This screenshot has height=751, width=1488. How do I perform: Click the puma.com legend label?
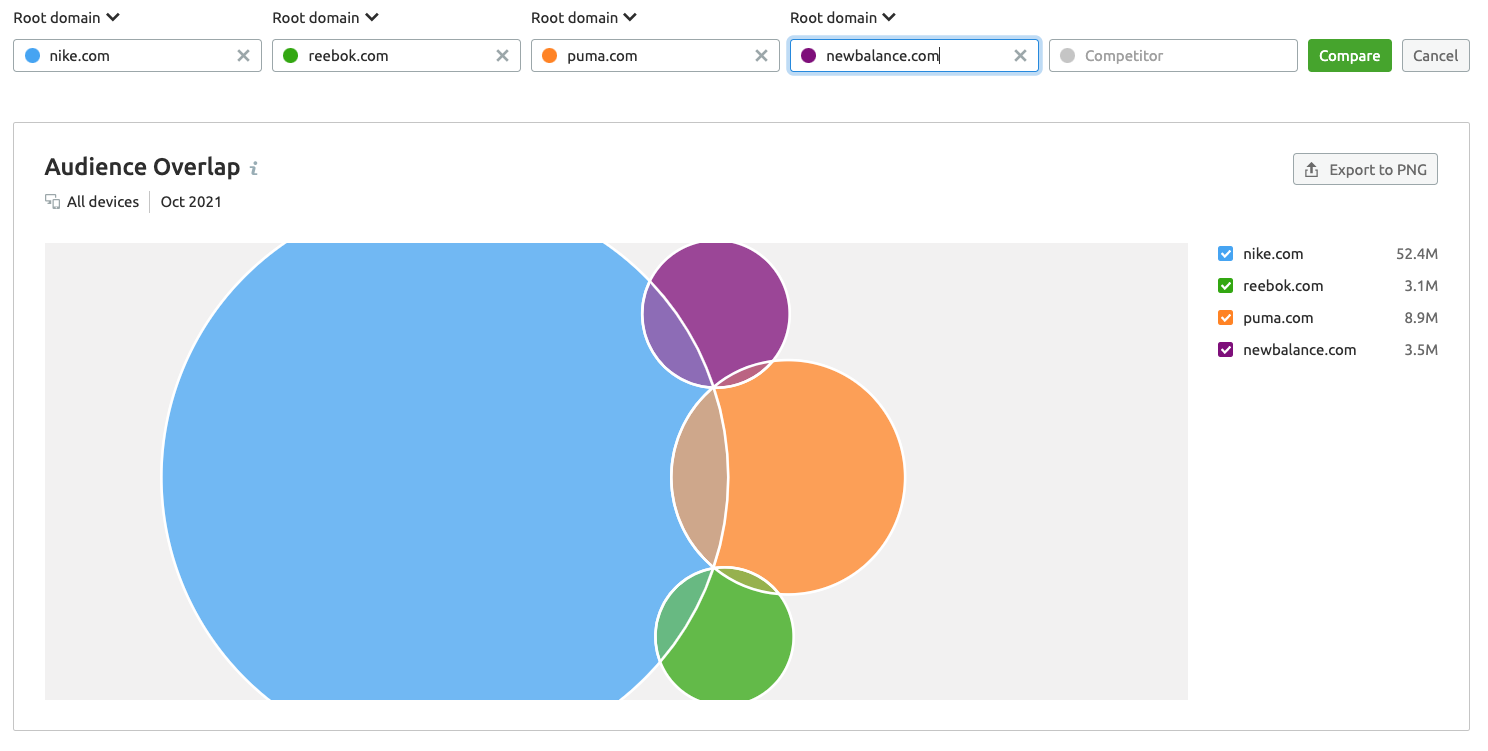[x=1278, y=318]
